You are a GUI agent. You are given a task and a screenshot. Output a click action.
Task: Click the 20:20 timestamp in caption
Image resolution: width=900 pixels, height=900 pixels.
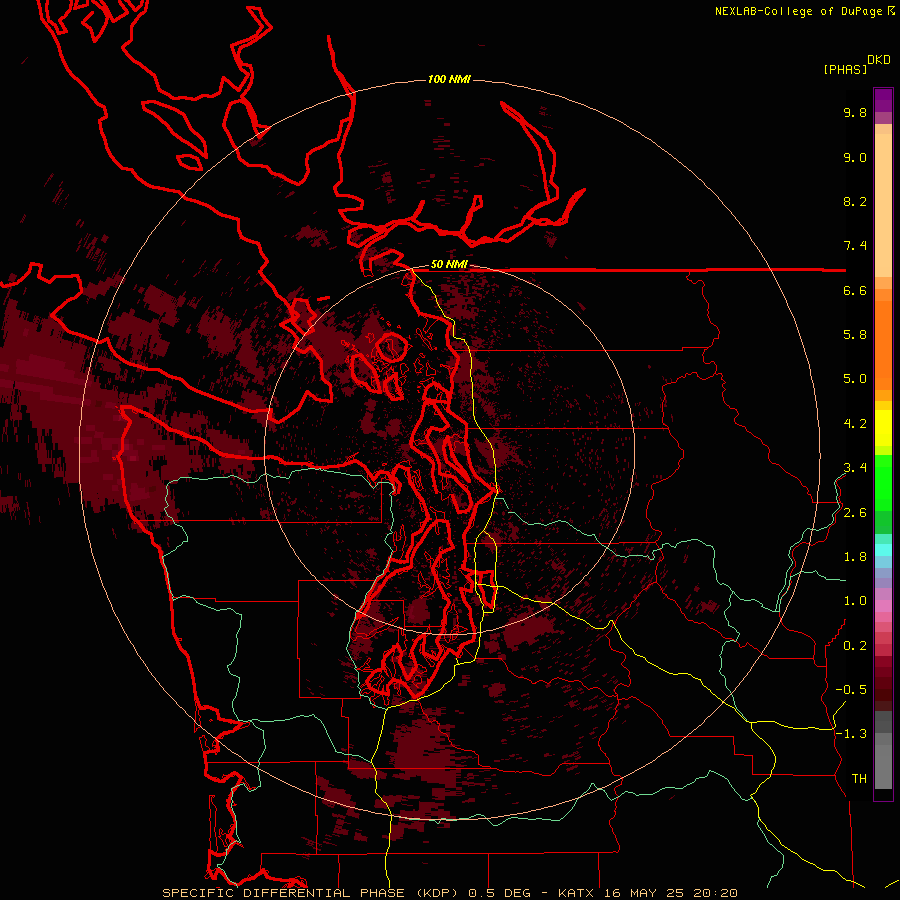714,893
